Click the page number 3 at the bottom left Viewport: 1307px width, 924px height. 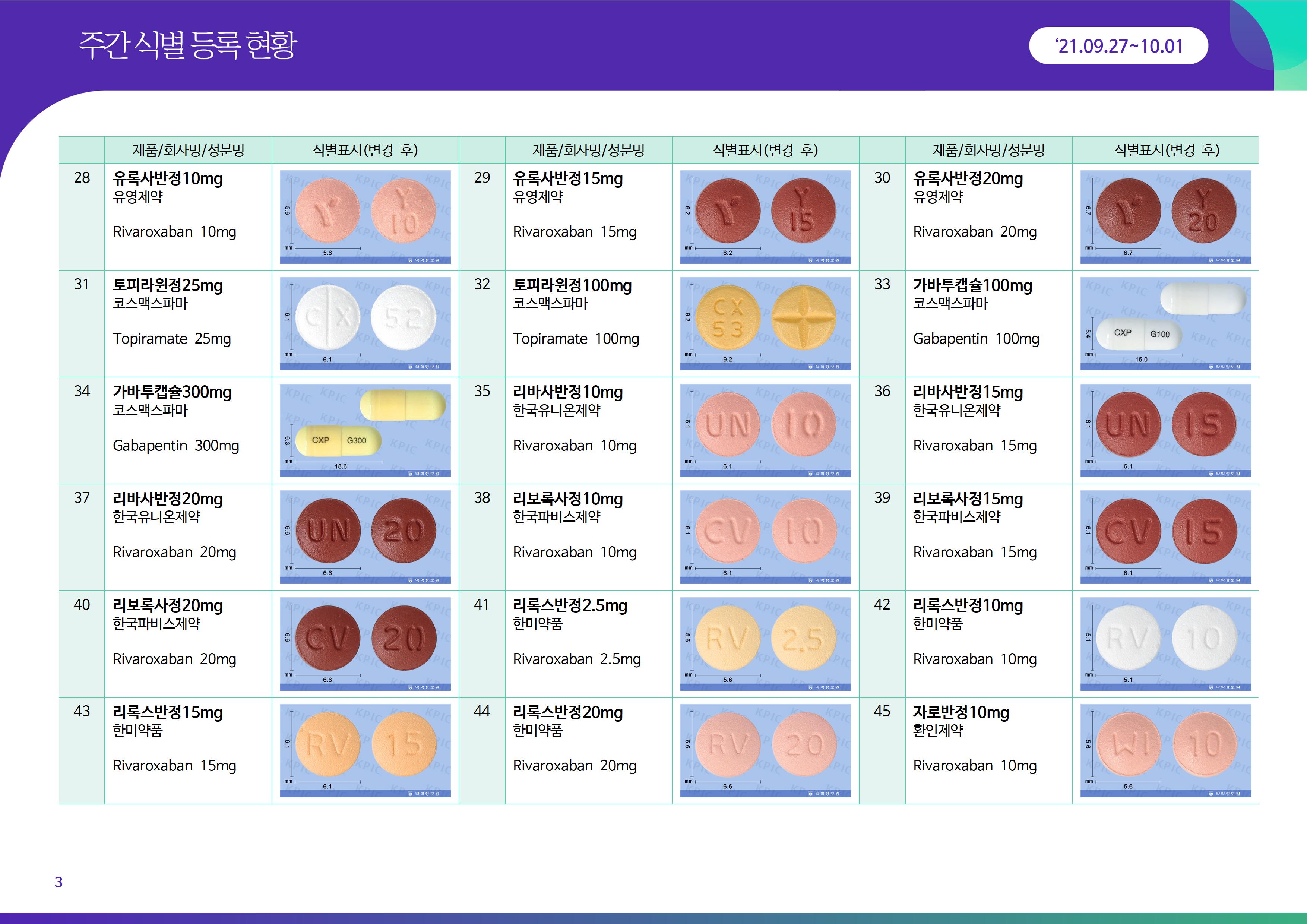pos(58,882)
